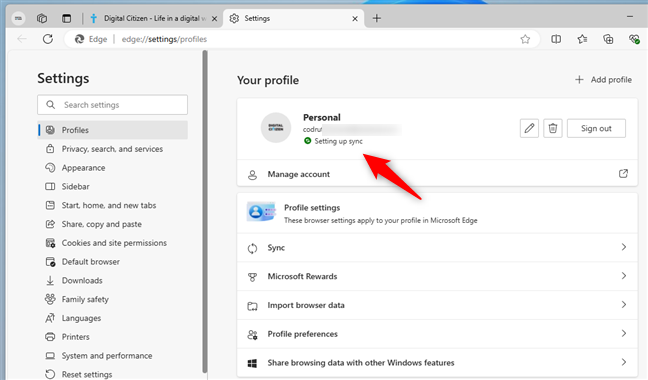The height and width of the screenshot is (380, 648).
Task: Expand the Sync settings chevron
Action: coord(624,247)
